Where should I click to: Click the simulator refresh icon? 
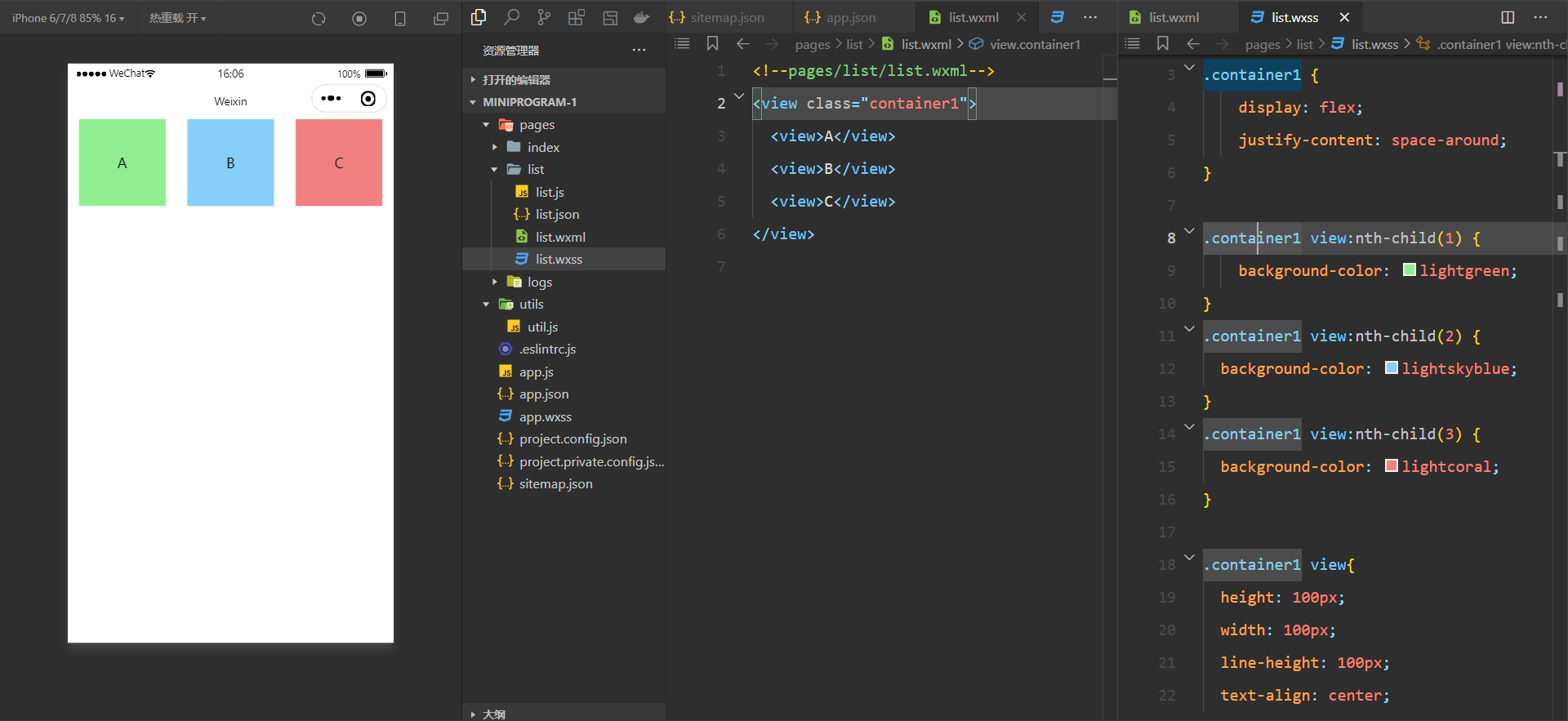coord(318,18)
